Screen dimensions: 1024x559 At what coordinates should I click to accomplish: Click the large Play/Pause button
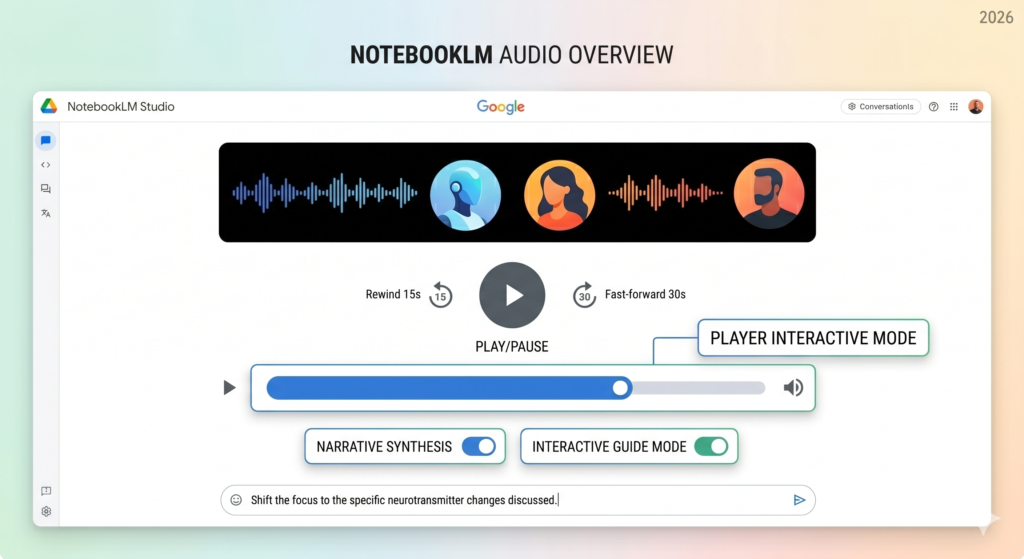tap(512, 295)
